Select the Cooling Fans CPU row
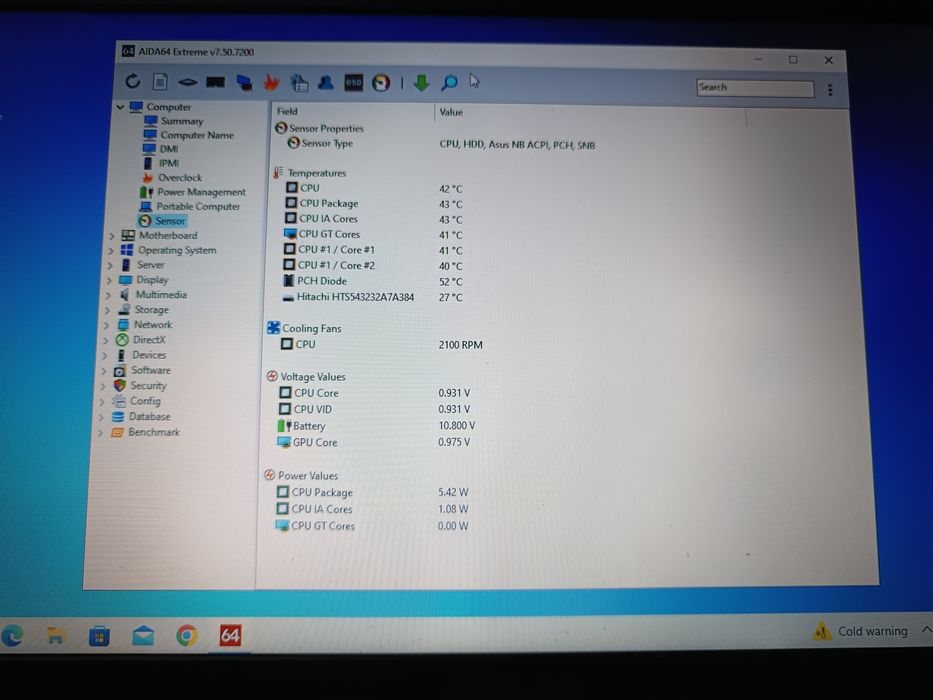Screen dimensions: 933x700 pyautogui.click(x=381, y=344)
